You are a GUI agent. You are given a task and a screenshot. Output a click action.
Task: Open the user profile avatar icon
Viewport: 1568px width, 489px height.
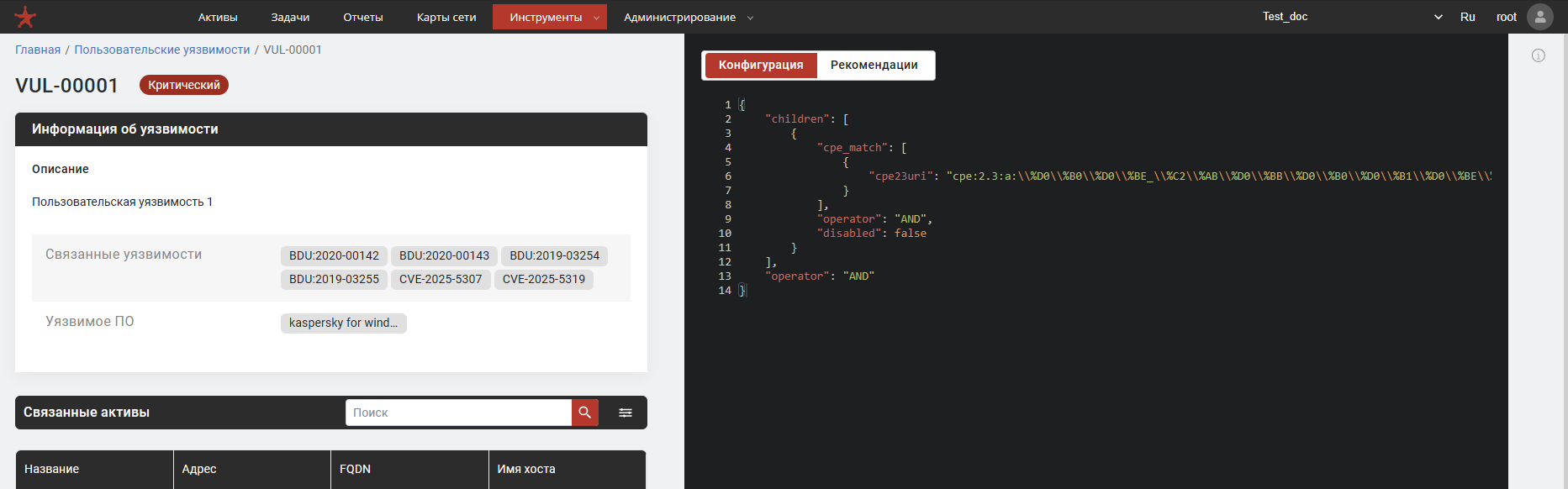[x=1539, y=17]
